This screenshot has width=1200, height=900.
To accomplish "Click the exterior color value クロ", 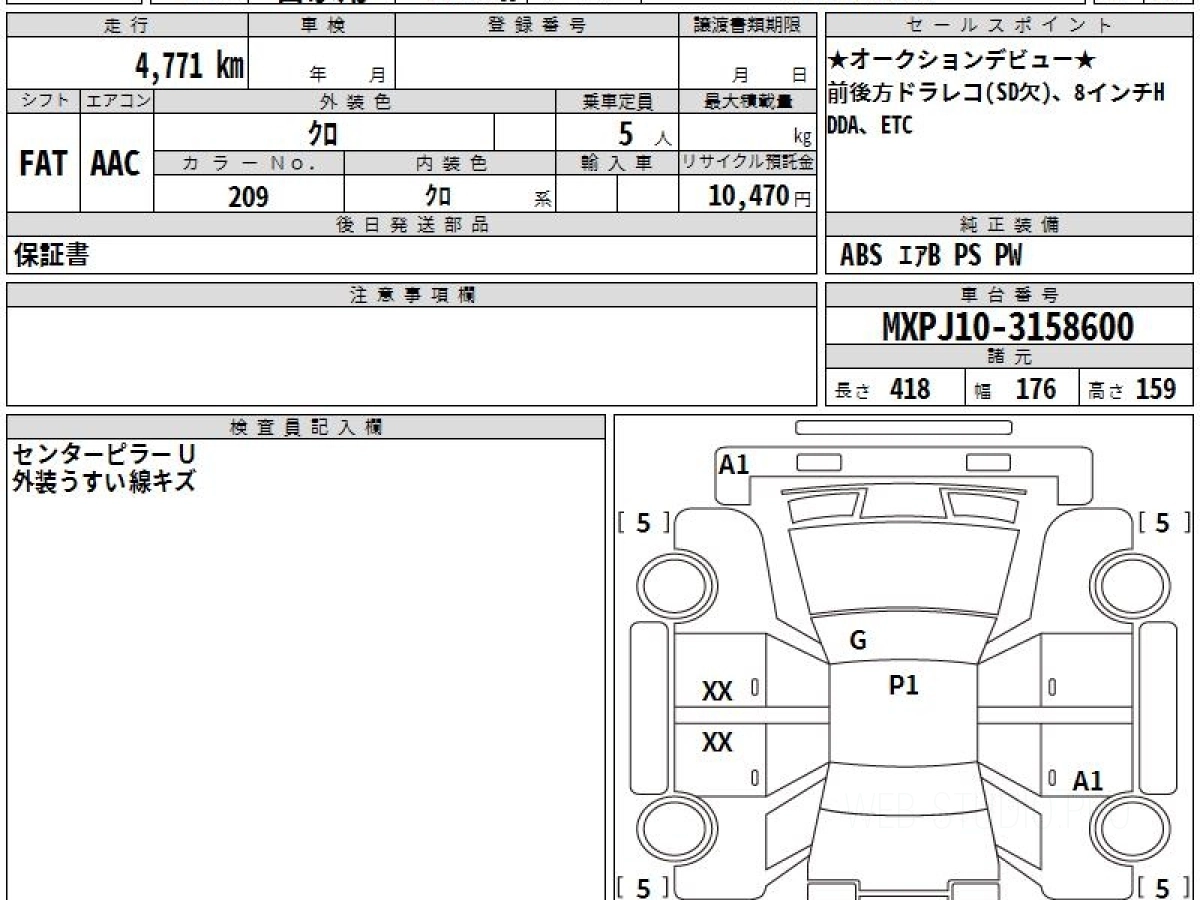I will tap(323, 133).
